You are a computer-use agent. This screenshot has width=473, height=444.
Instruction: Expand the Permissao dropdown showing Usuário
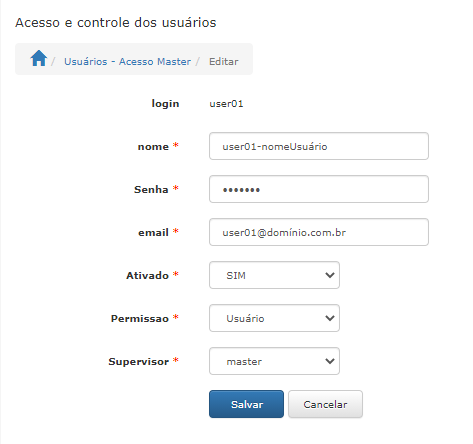[x=274, y=318]
